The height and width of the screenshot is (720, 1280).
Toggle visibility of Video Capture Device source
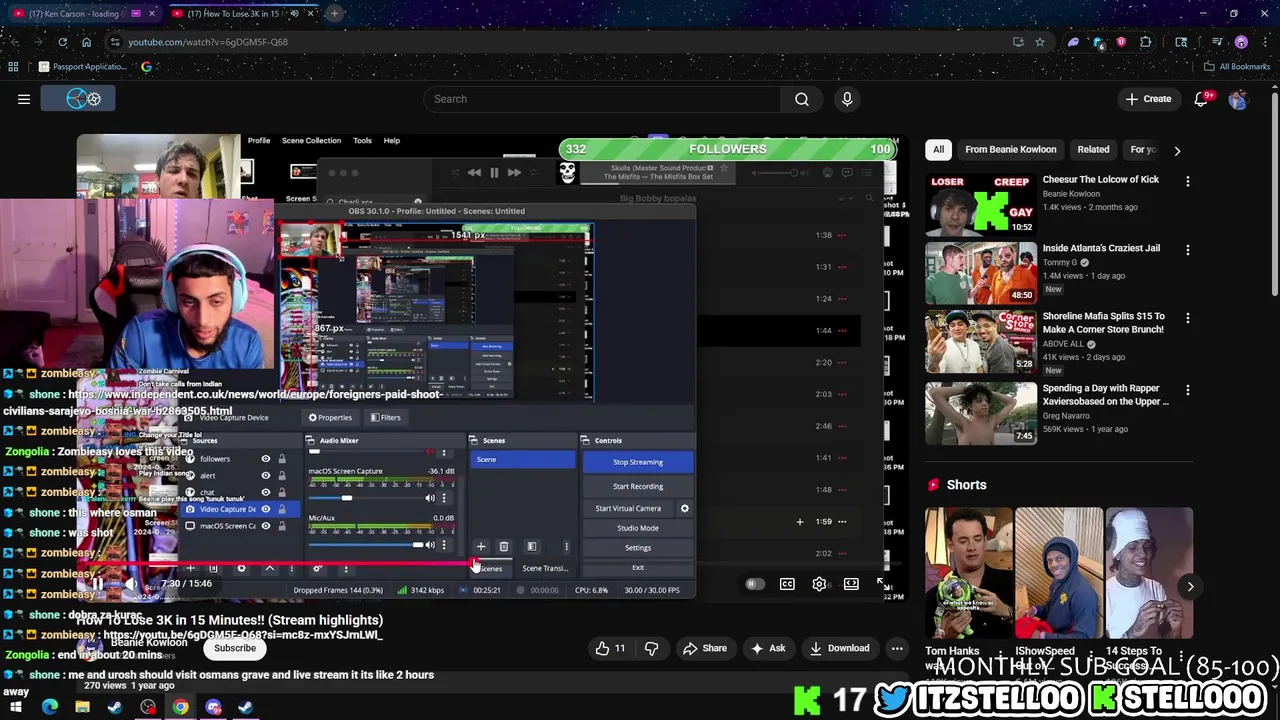[265, 509]
